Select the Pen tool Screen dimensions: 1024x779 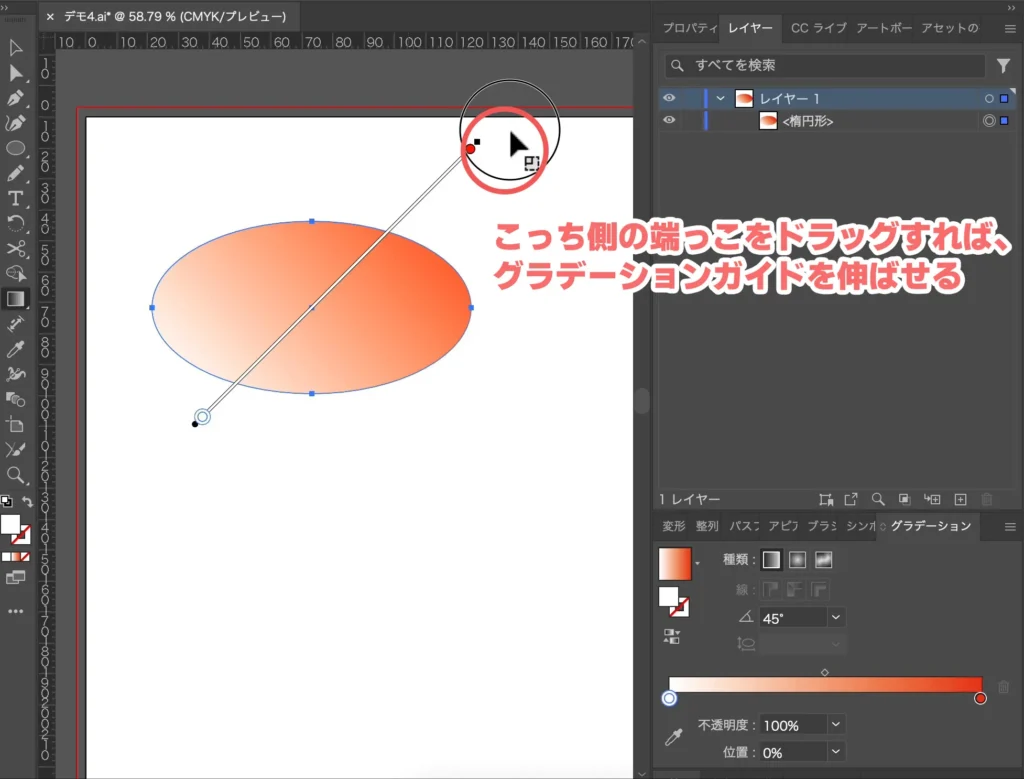15,98
